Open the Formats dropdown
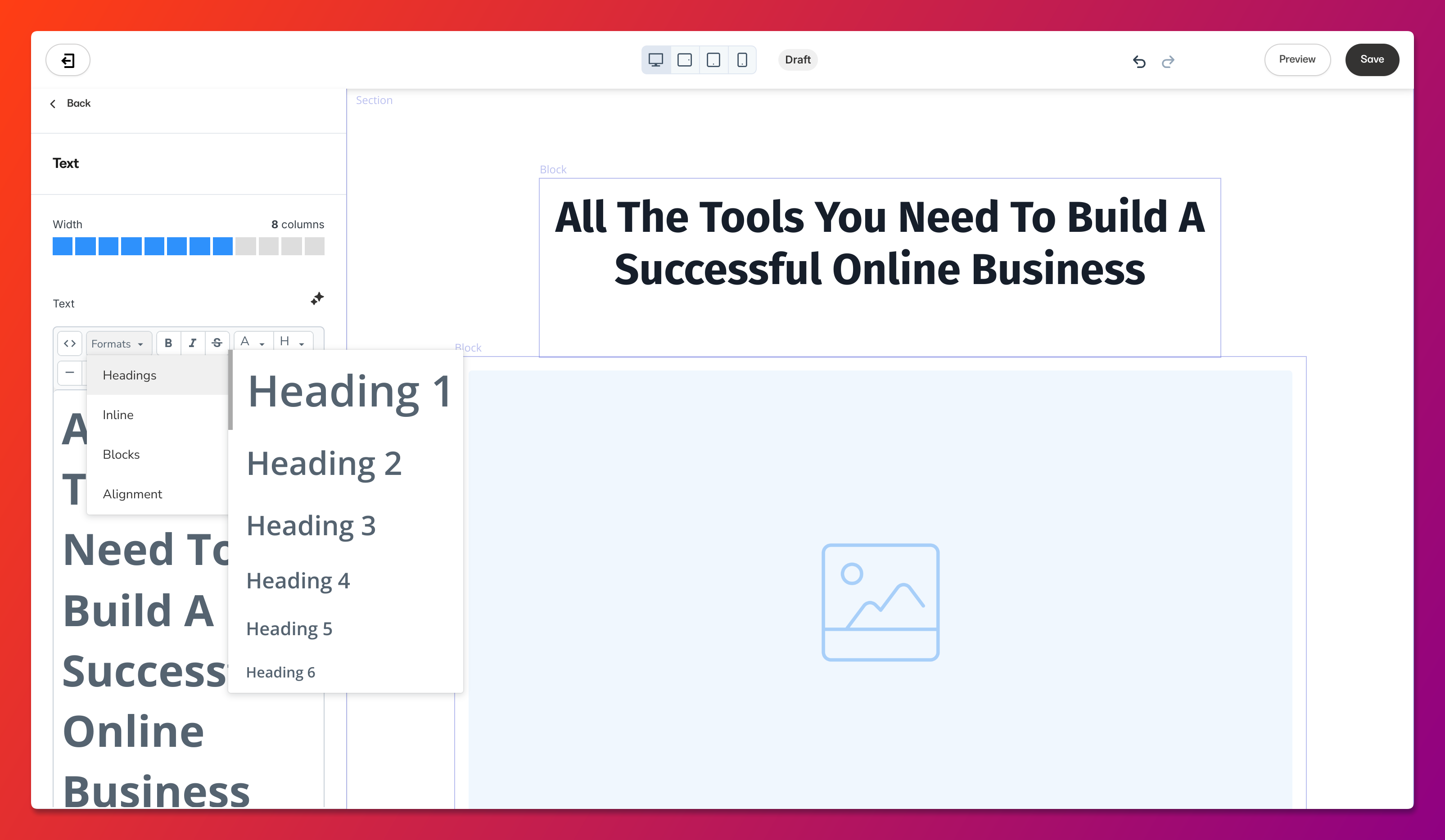This screenshot has height=840, width=1445. coord(119,343)
